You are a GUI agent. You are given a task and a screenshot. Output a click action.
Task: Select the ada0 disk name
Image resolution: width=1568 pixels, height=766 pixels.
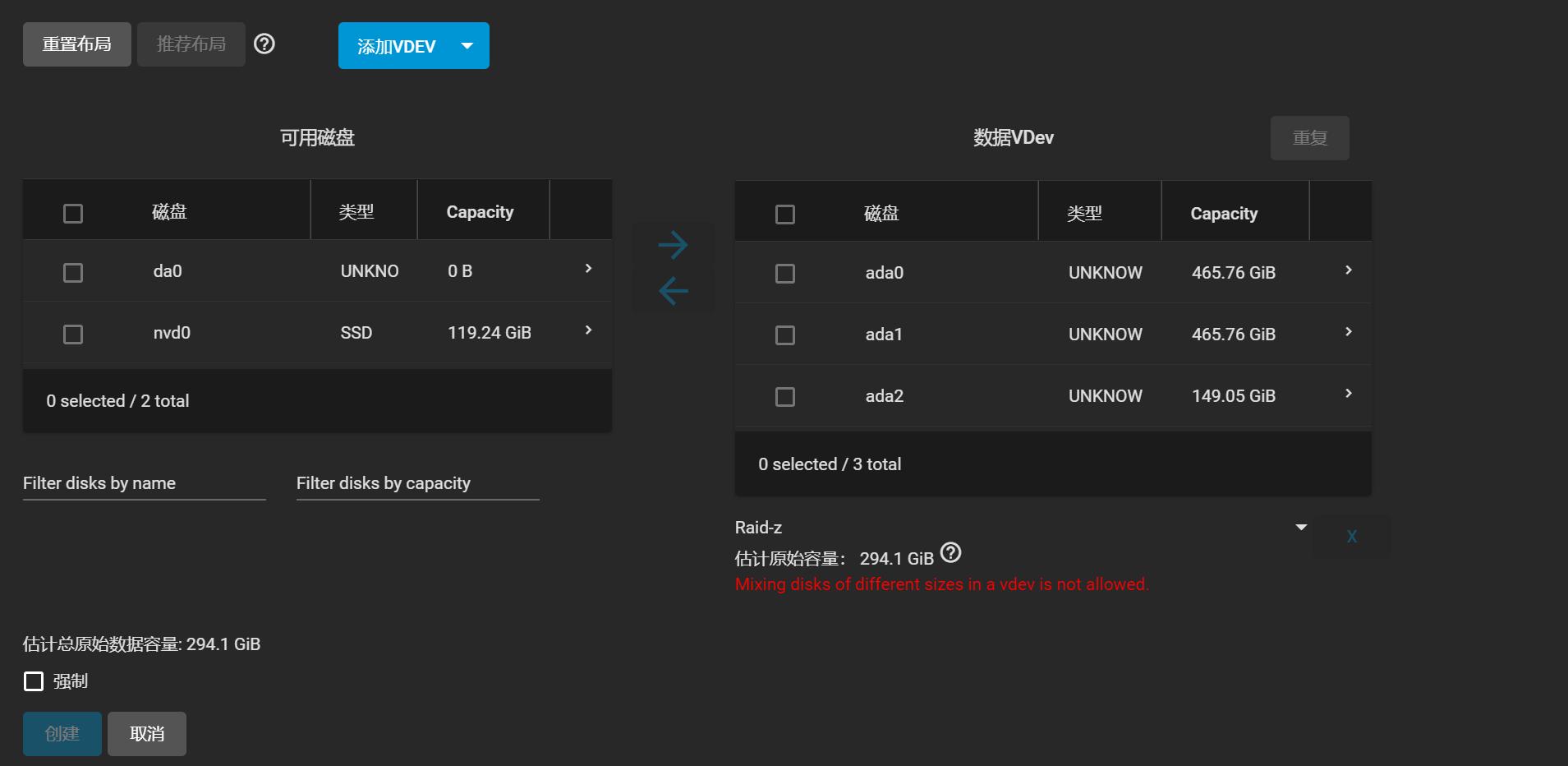pyautogui.click(x=885, y=273)
